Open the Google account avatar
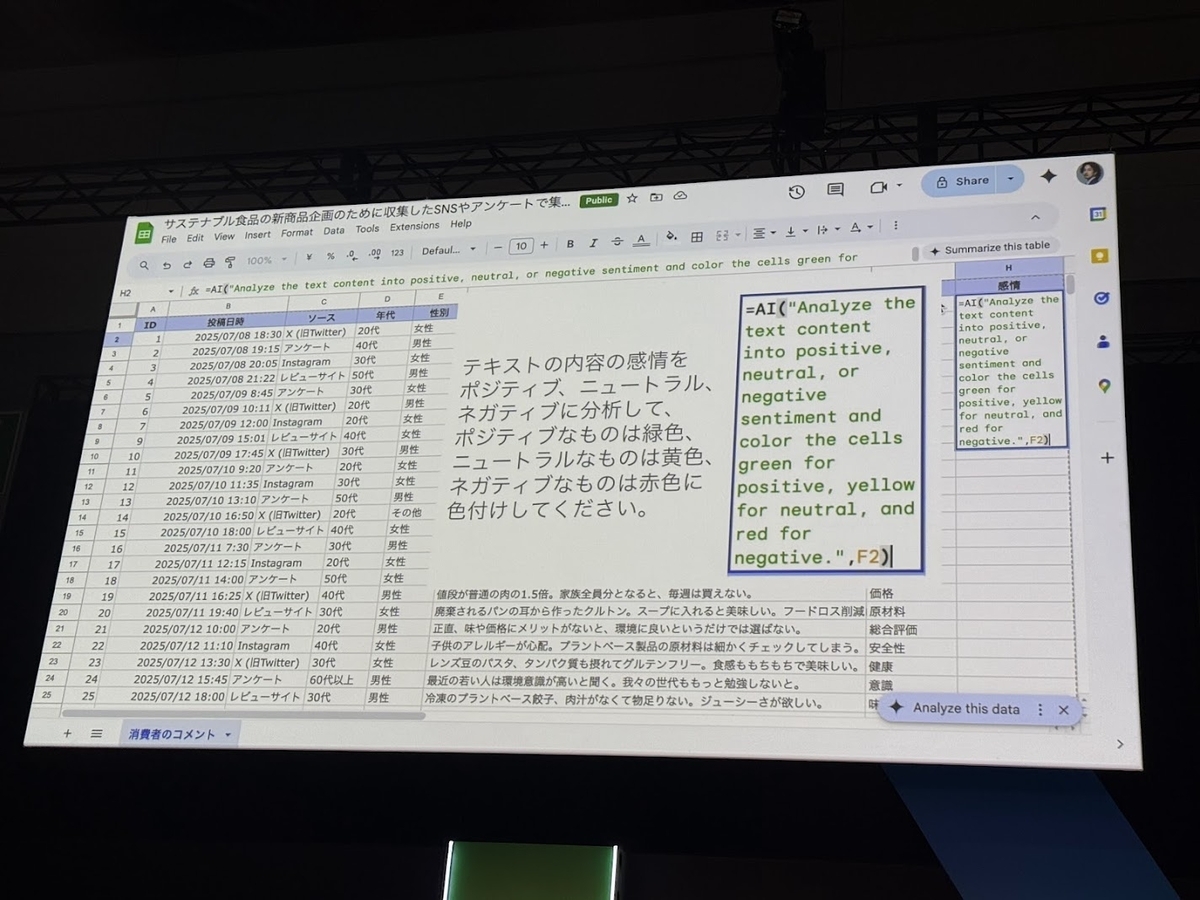Image resolution: width=1200 pixels, height=900 pixels. pyautogui.click(x=1090, y=173)
